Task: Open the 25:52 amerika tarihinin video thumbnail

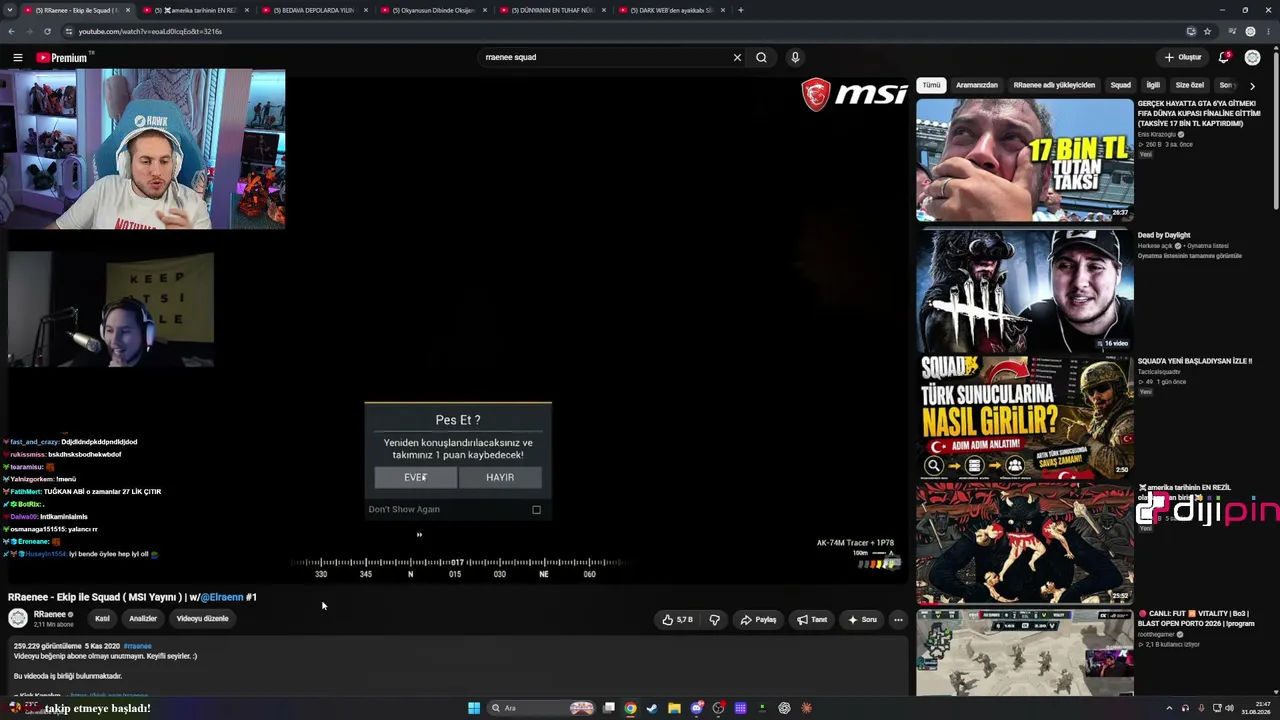Action: pos(1025,544)
